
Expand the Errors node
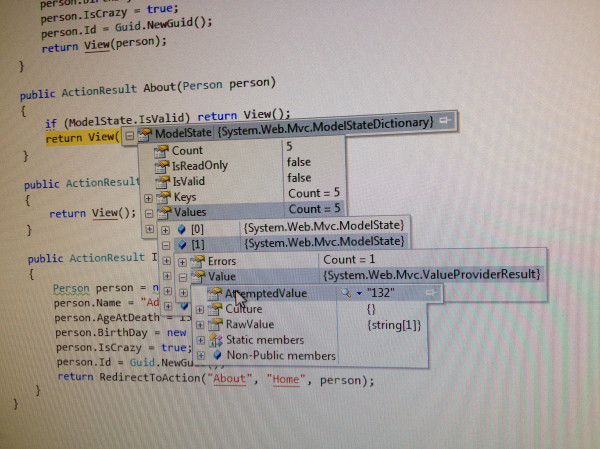pos(182,262)
